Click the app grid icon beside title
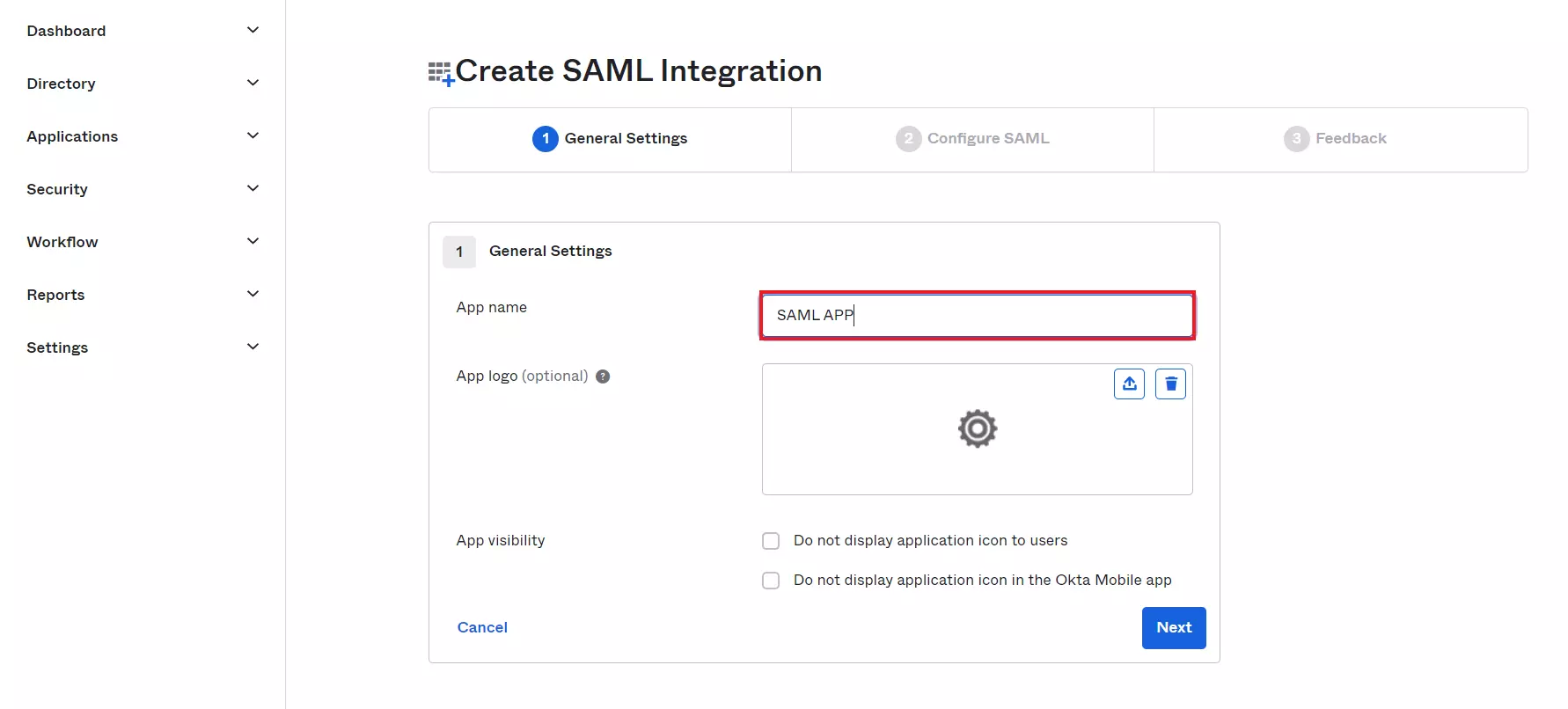 coord(441,73)
